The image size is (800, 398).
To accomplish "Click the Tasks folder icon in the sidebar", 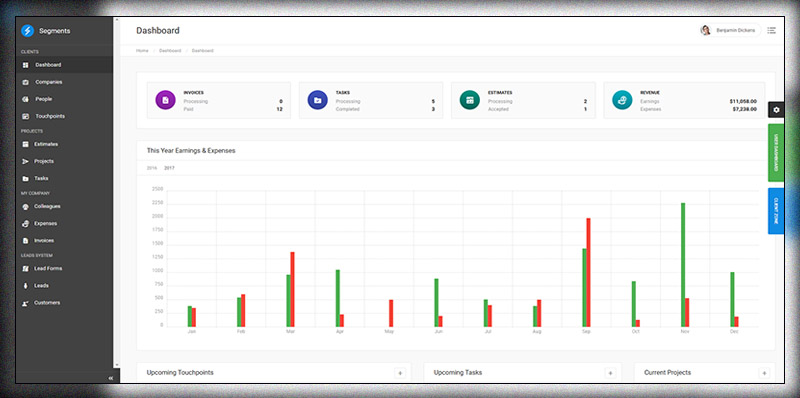I will point(26,179).
